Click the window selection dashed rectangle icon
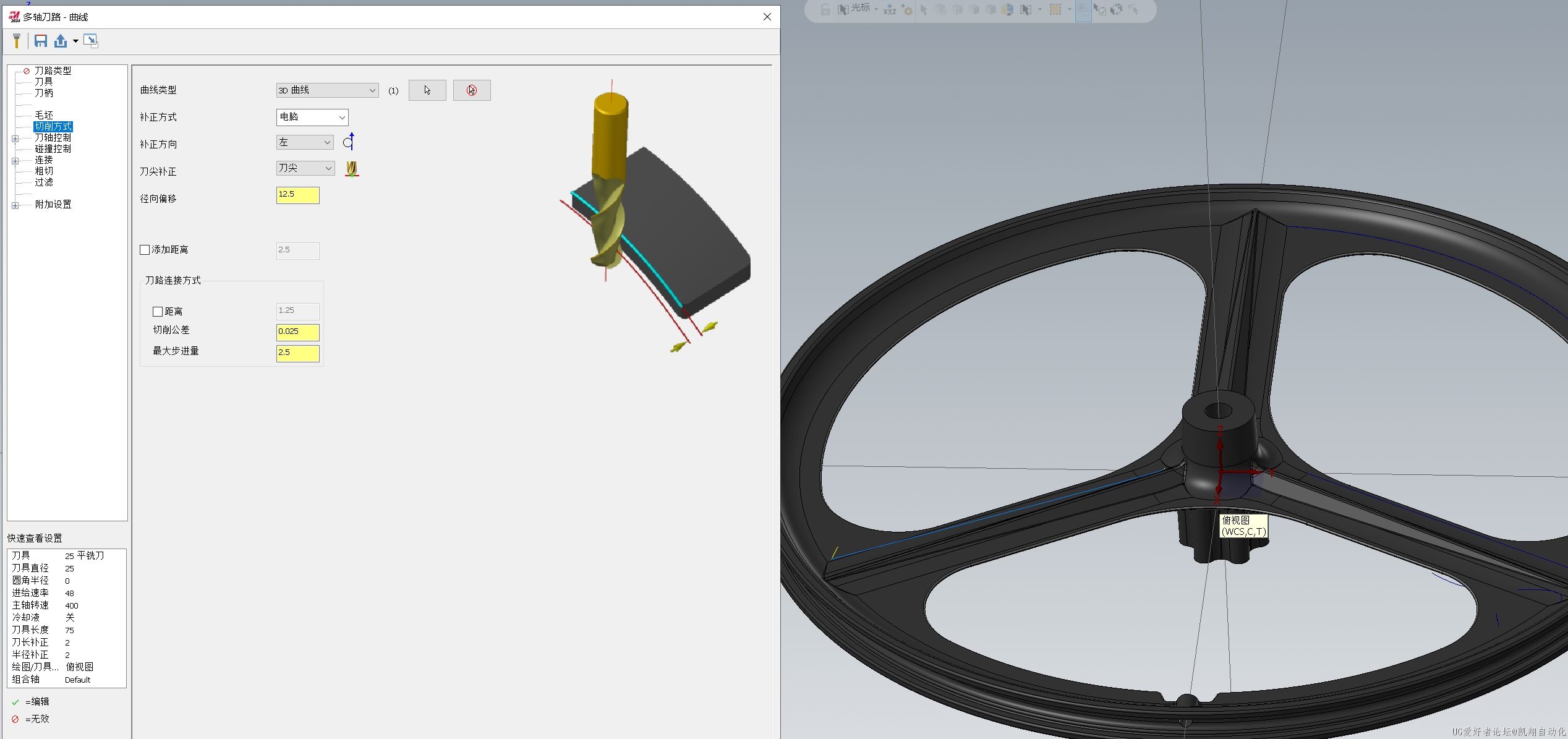This screenshot has height=739, width=1568. click(1056, 9)
